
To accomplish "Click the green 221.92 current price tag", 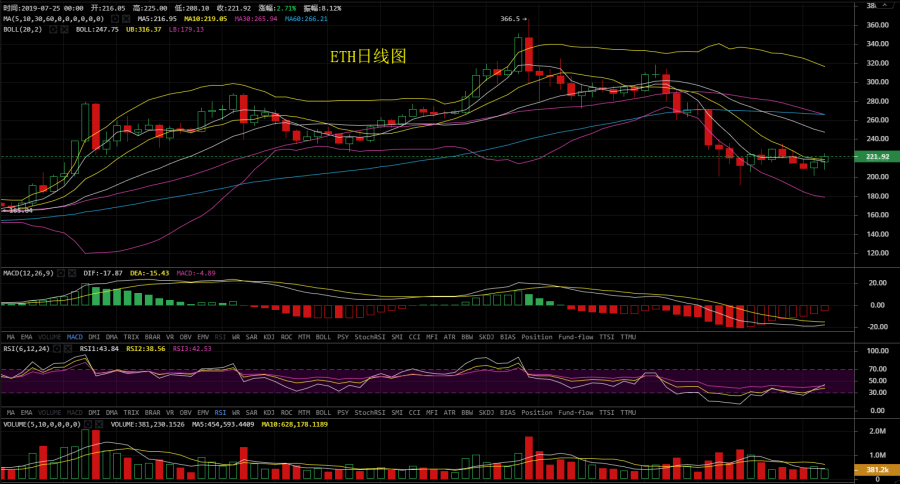I will [x=876, y=157].
